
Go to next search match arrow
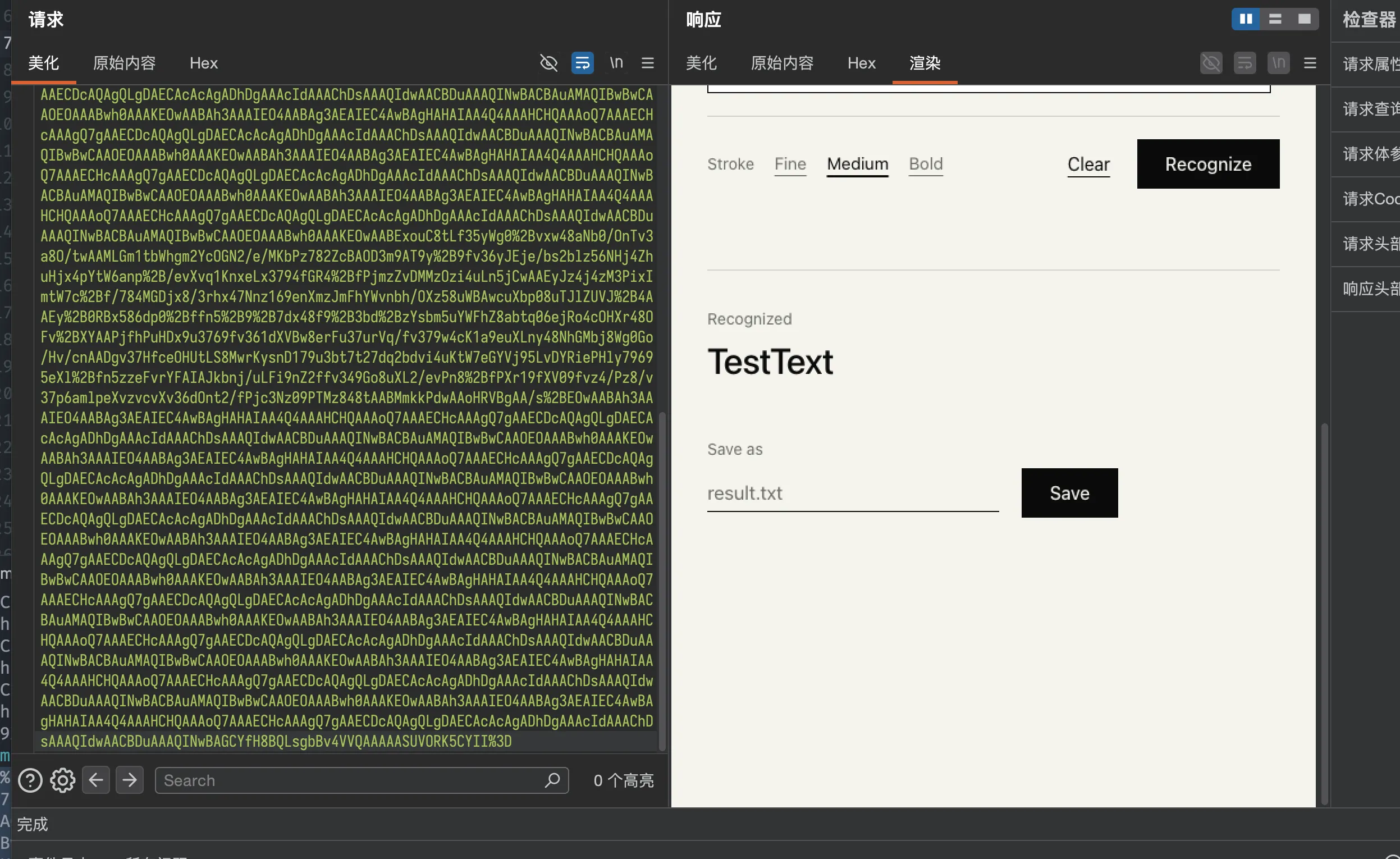130,779
